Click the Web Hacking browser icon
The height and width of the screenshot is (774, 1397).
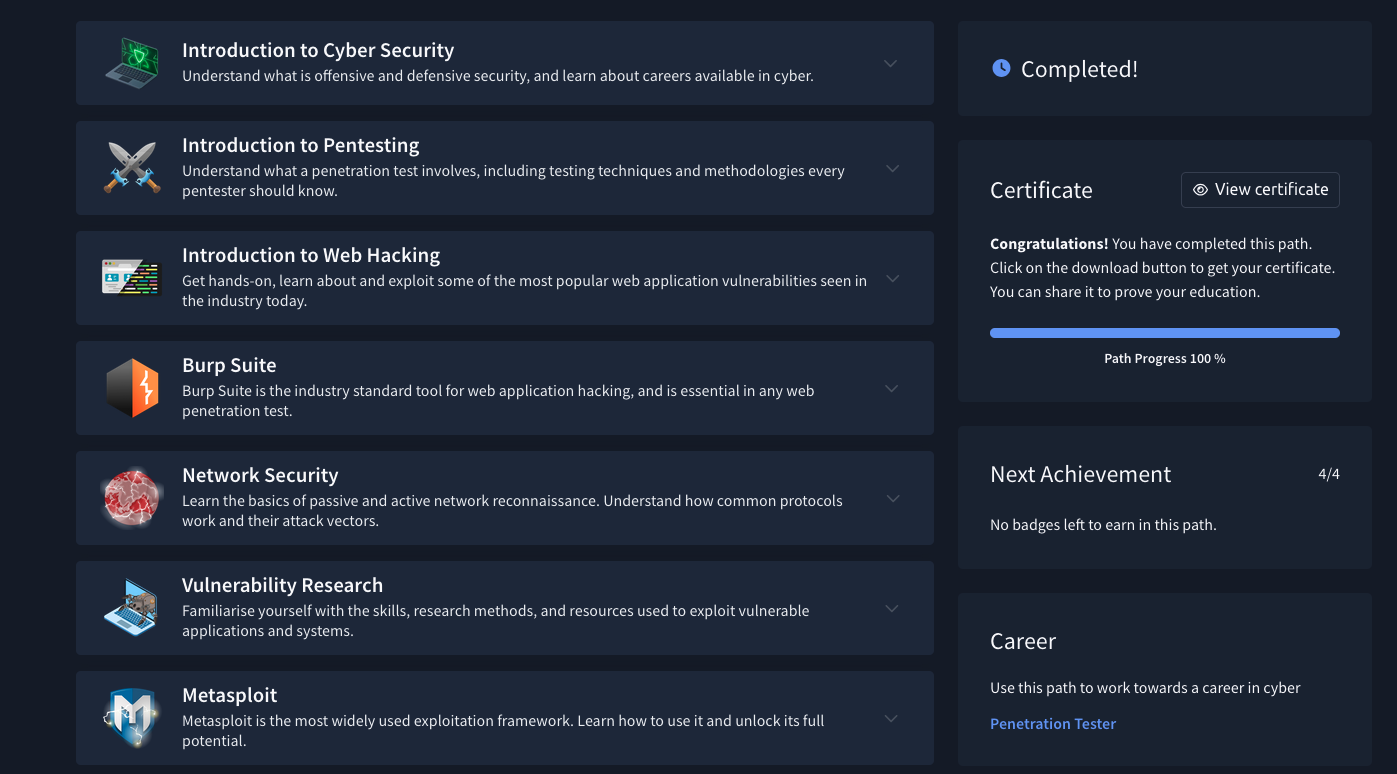point(132,278)
